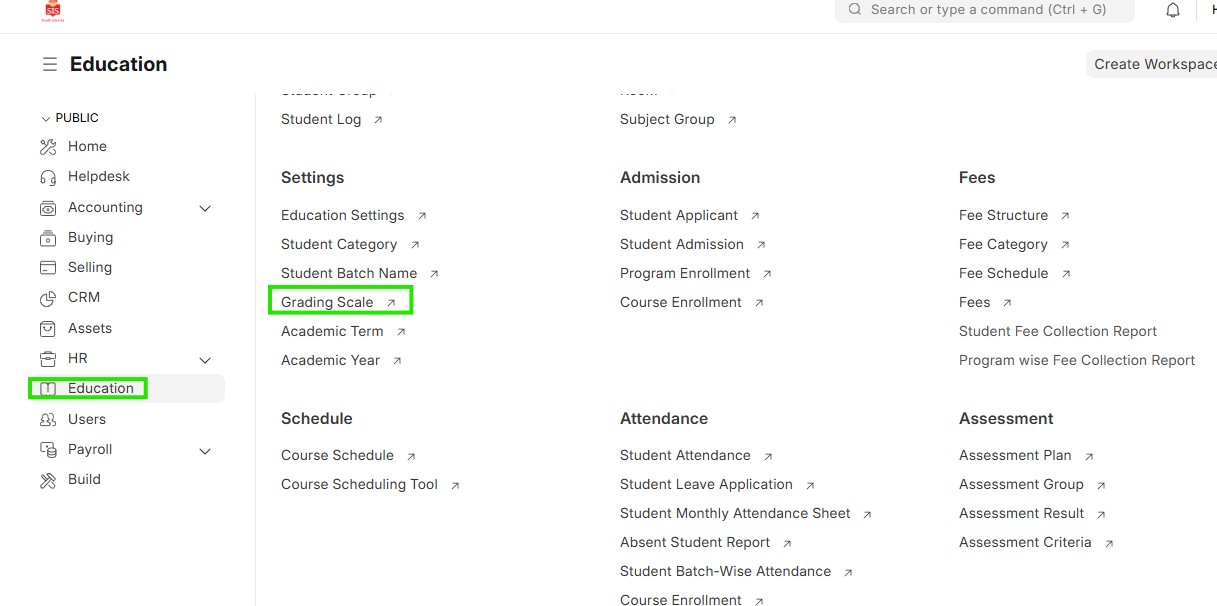
Task: Expand the HR sidebar submenu
Action: 205,359
